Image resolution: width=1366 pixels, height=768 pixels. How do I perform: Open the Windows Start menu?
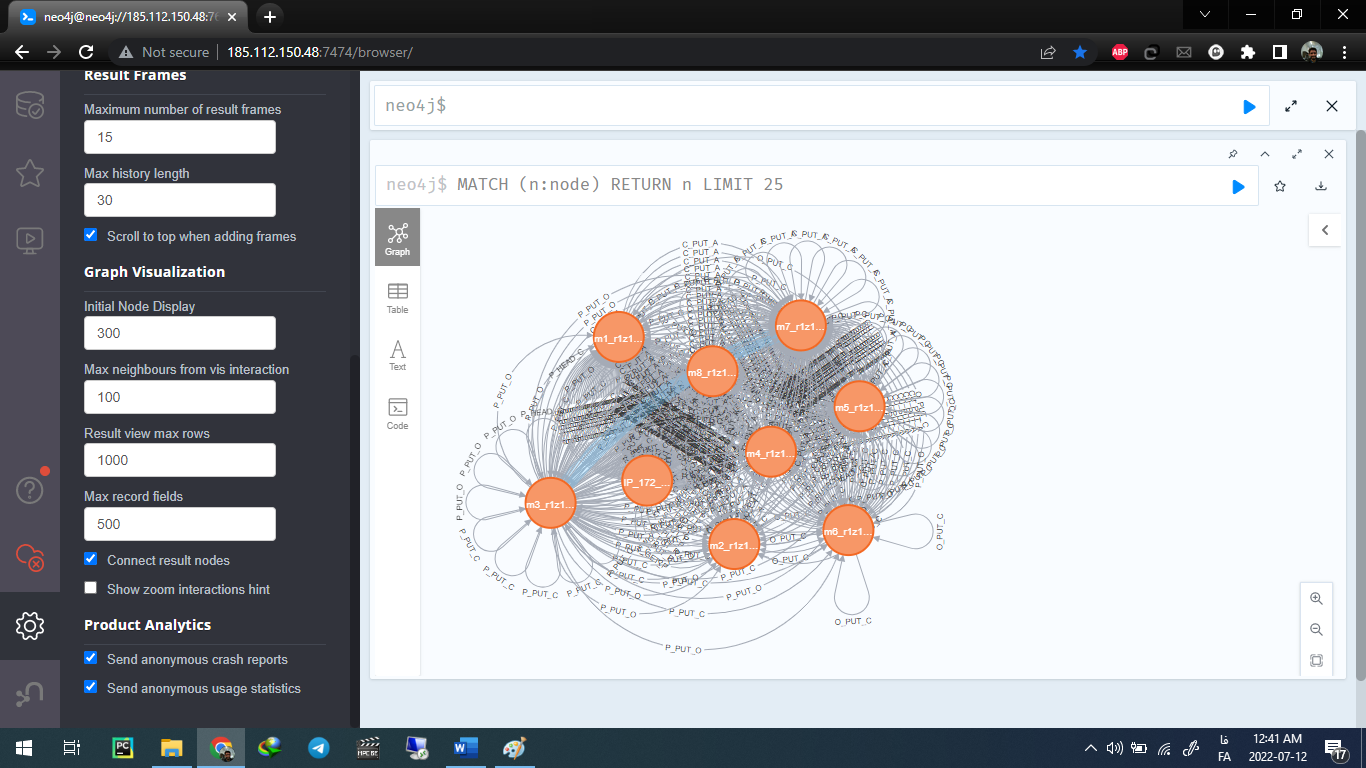pyautogui.click(x=23, y=747)
